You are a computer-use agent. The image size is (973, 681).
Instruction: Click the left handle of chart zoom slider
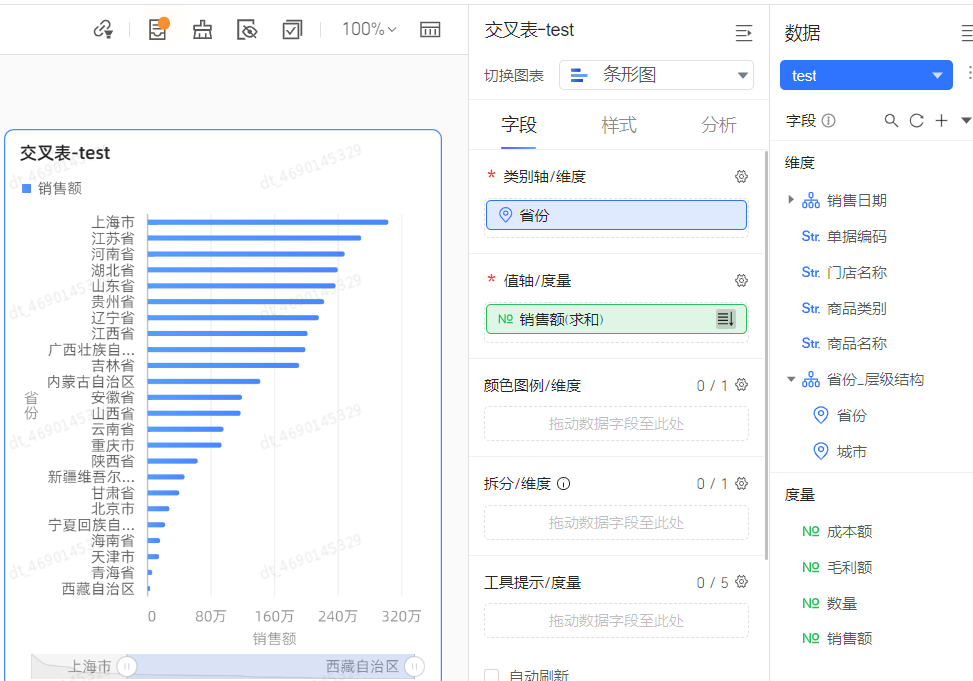pyautogui.click(x=127, y=667)
